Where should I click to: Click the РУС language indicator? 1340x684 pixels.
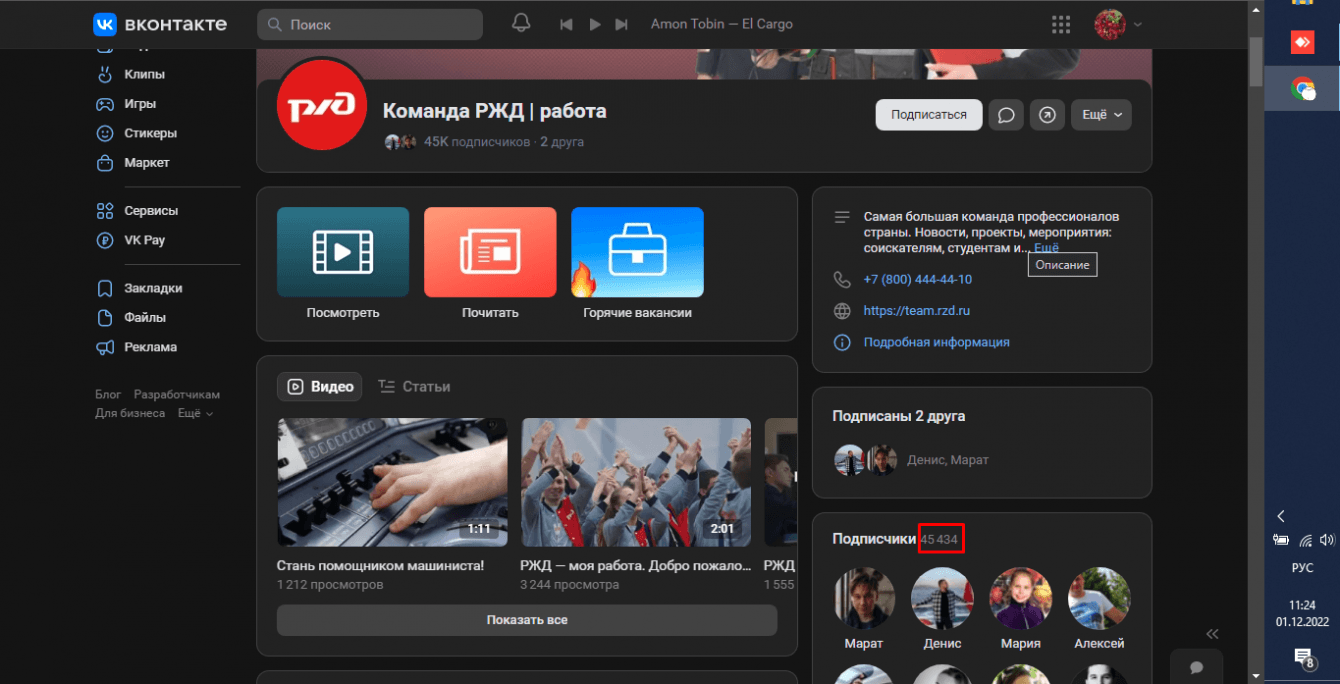pos(1302,568)
